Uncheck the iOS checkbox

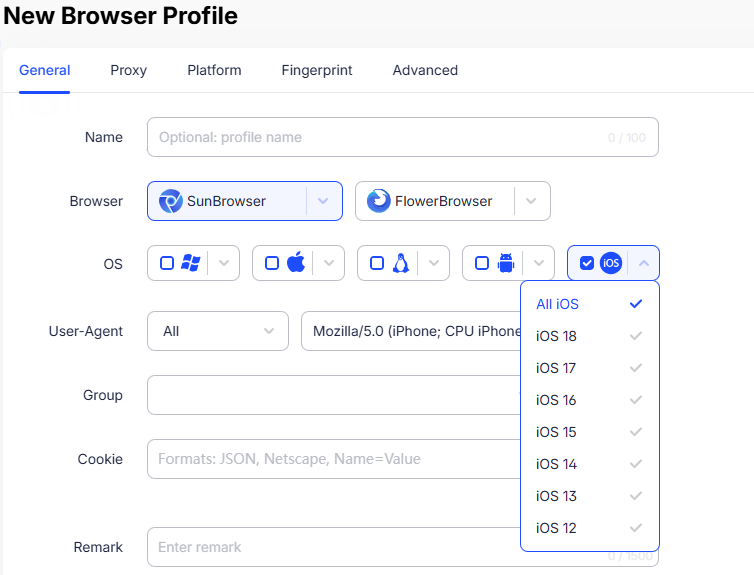click(x=587, y=263)
